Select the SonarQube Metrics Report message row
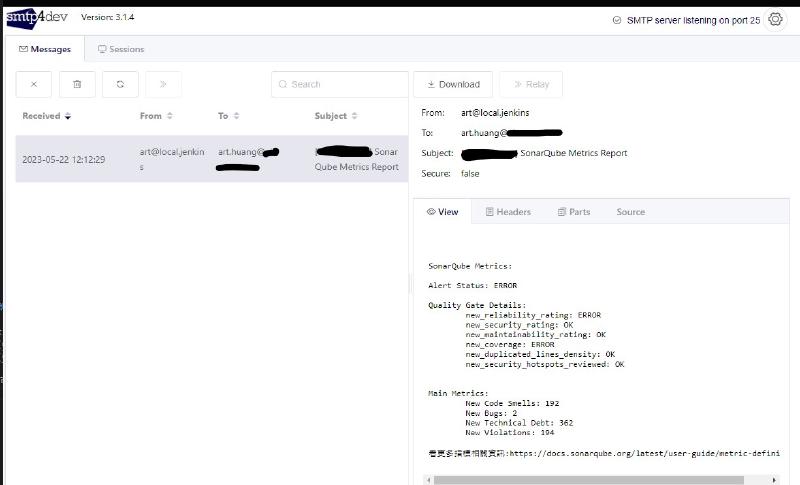 pyautogui.click(x=210, y=159)
